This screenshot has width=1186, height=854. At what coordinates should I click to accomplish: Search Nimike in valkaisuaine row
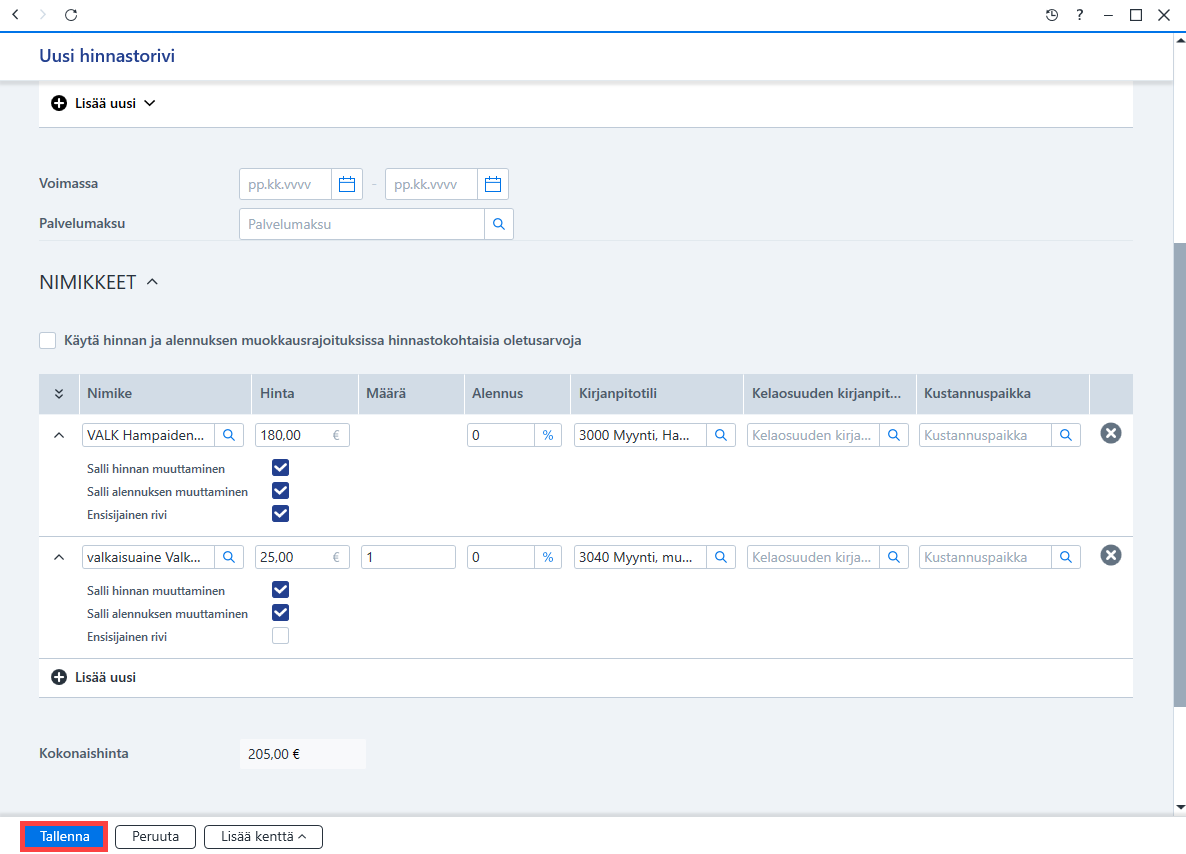[x=229, y=557]
